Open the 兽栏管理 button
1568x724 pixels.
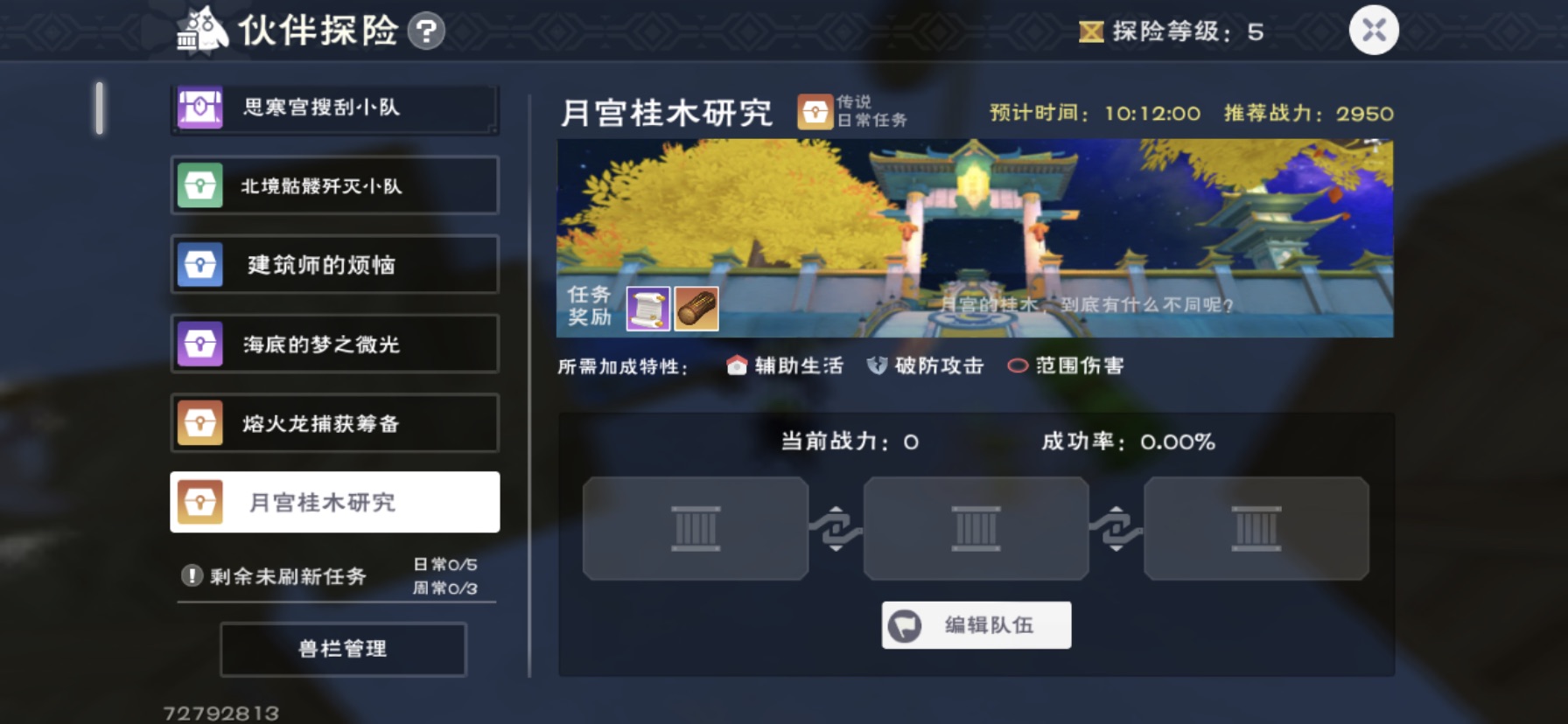(x=343, y=649)
